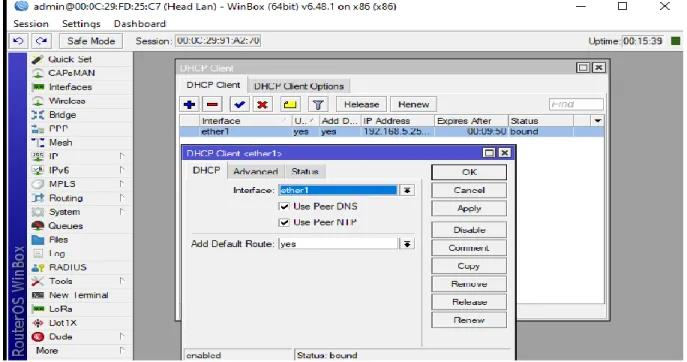This screenshot has width=687, height=362.
Task: Enable entry with the blue checkmark icon
Action: pyautogui.click(x=239, y=105)
